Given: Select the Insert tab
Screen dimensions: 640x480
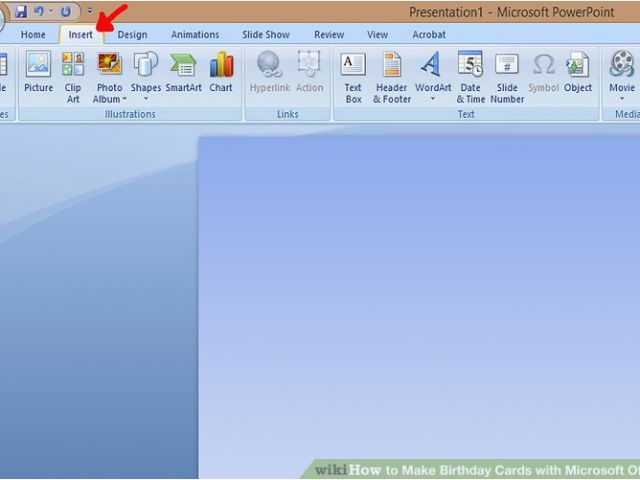Looking at the screenshot, I should coord(80,35).
